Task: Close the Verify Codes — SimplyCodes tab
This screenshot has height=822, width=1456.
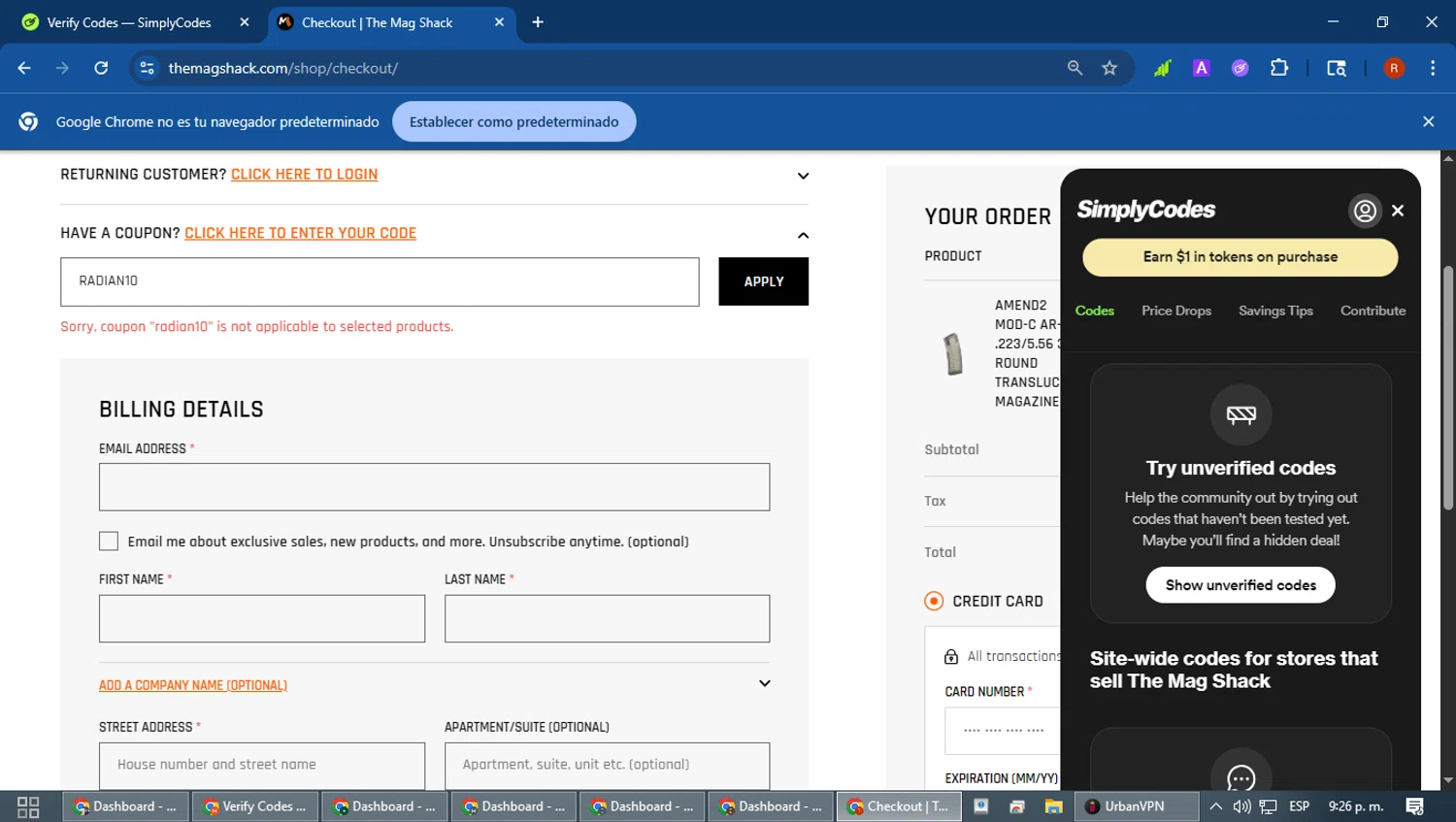Action: [x=245, y=22]
